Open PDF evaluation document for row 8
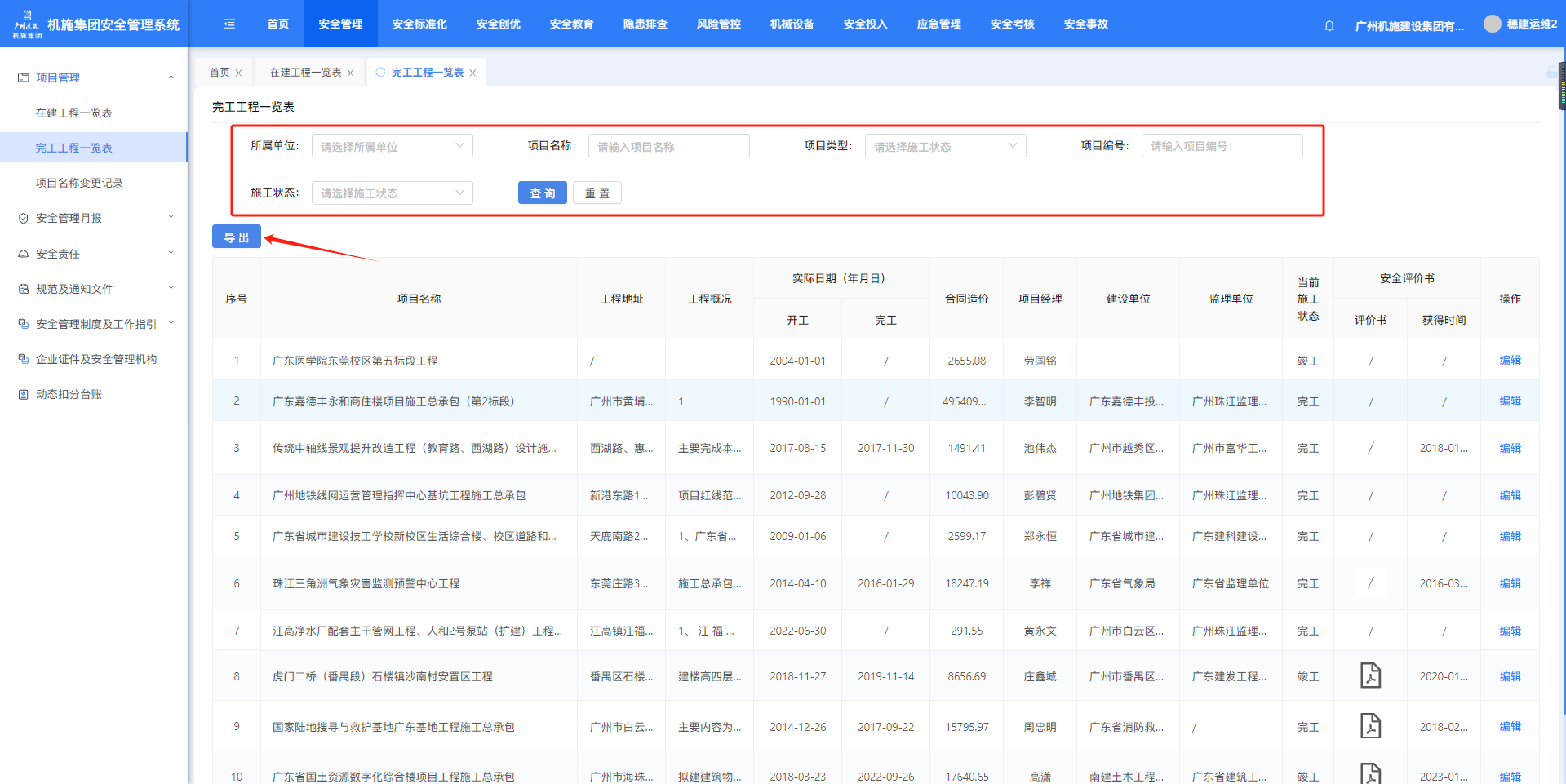The width and height of the screenshot is (1566, 784). click(1370, 675)
